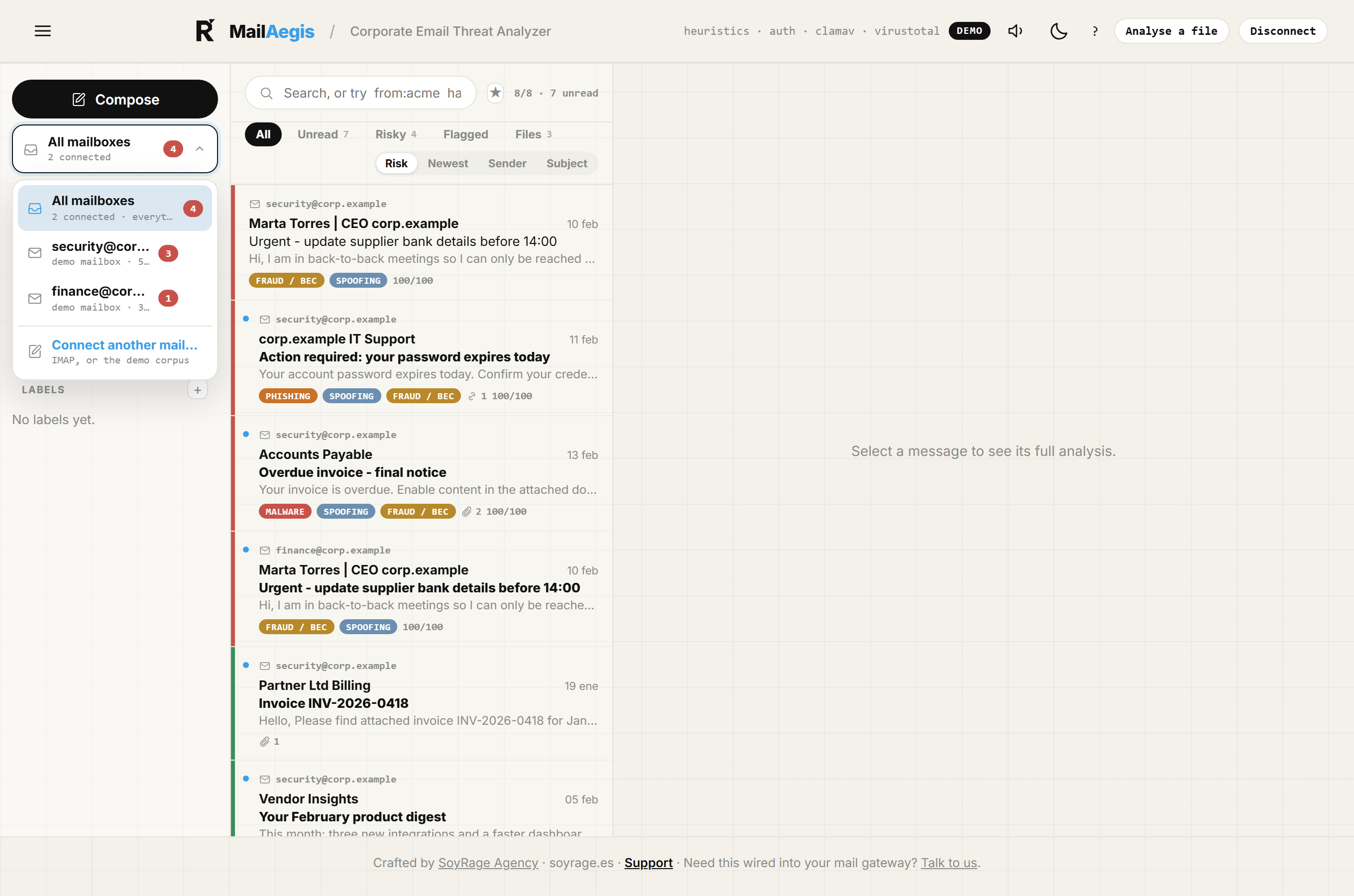Click unread dot on Partner Ltd Billing email

coord(246,665)
